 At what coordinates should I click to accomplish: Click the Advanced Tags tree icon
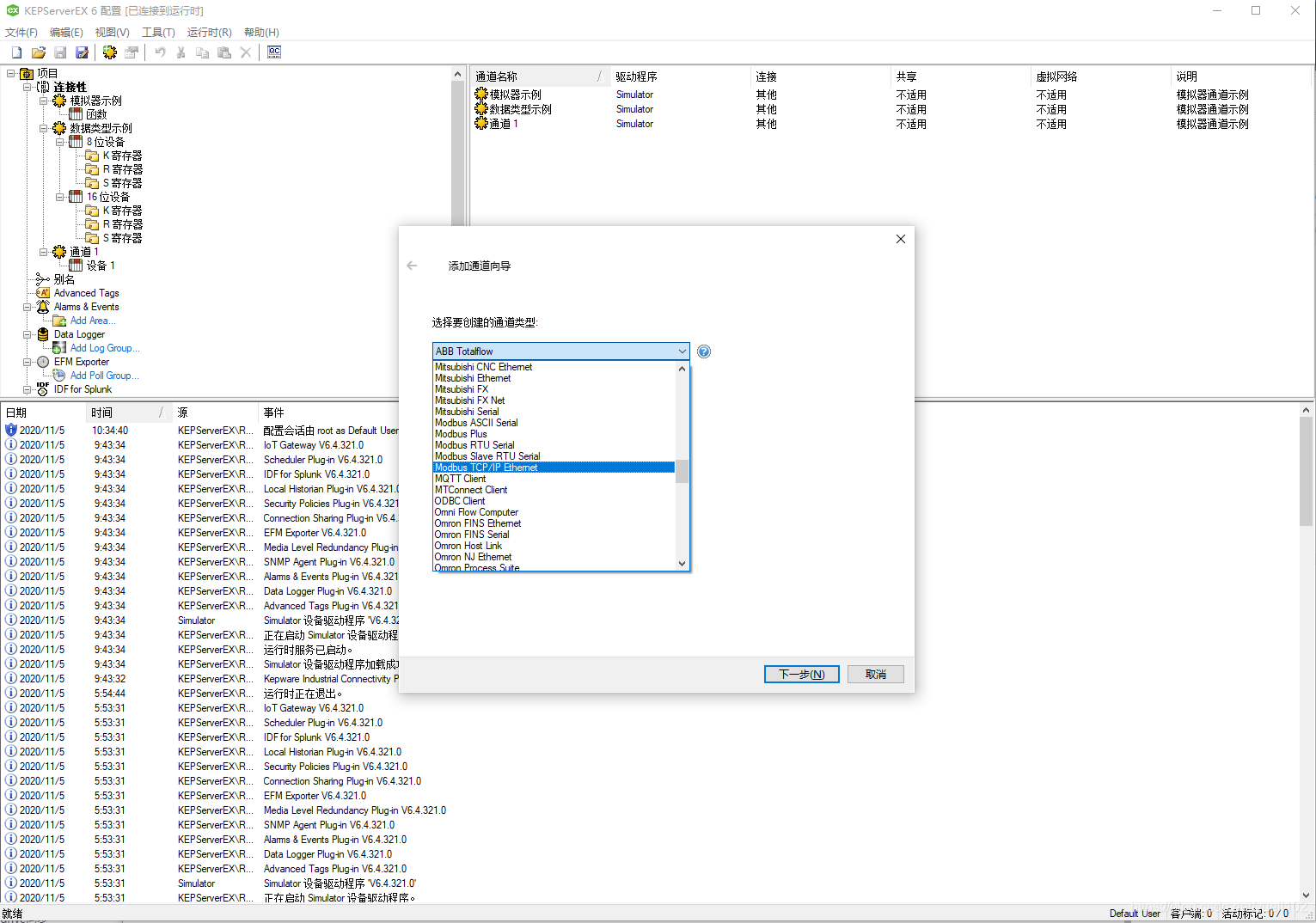[43, 293]
